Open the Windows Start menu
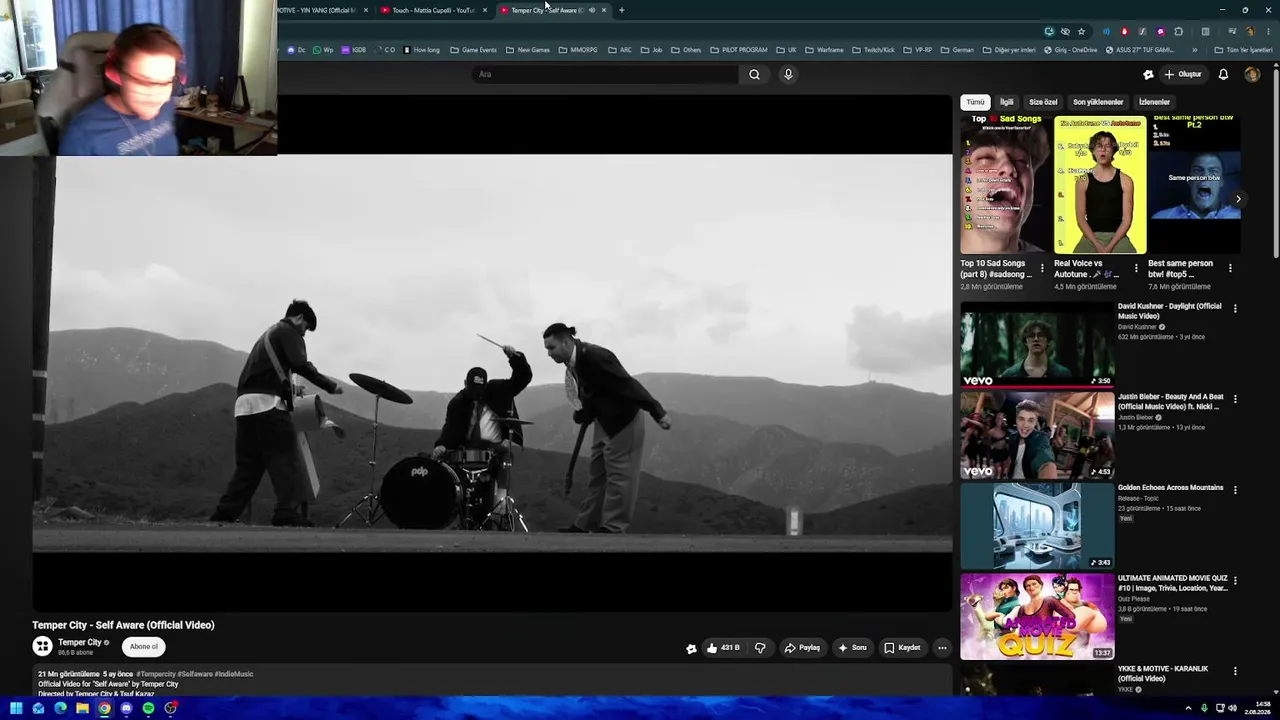This screenshot has width=1280, height=720. [x=16, y=708]
